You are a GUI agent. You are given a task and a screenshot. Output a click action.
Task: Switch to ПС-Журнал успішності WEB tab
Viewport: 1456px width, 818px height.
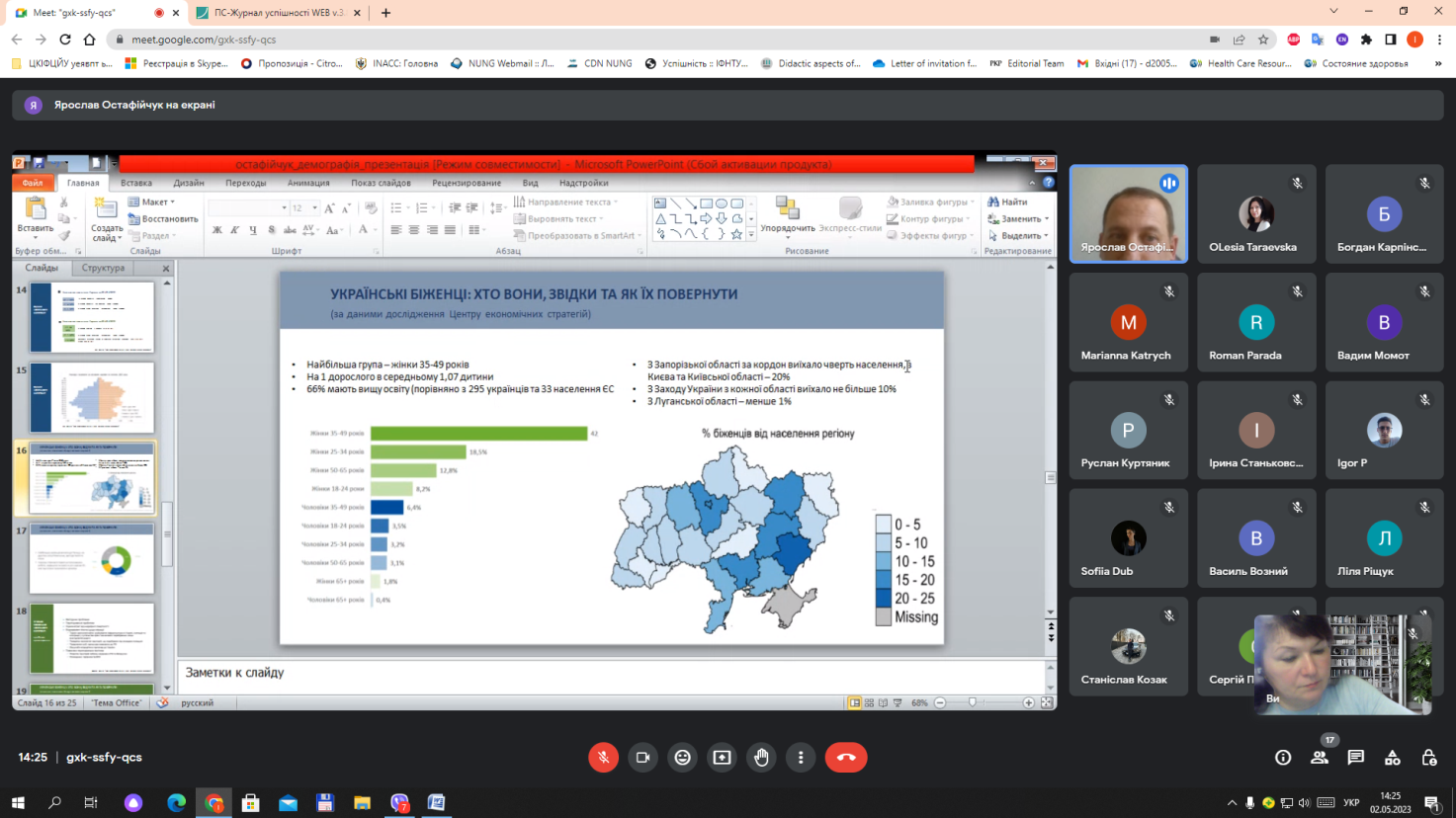point(277,13)
